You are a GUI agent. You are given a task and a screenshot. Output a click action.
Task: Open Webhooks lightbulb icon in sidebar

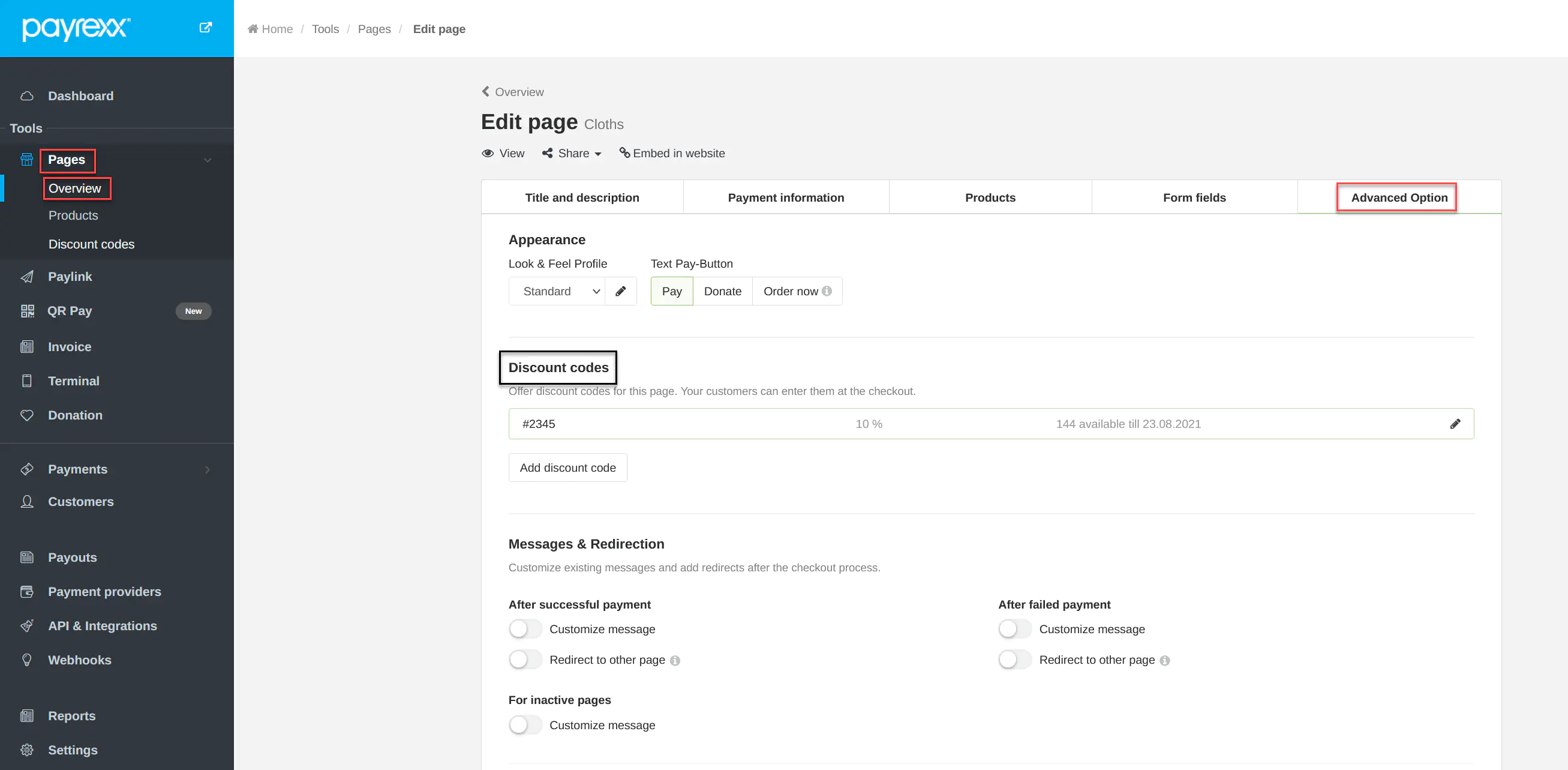[x=27, y=660]
